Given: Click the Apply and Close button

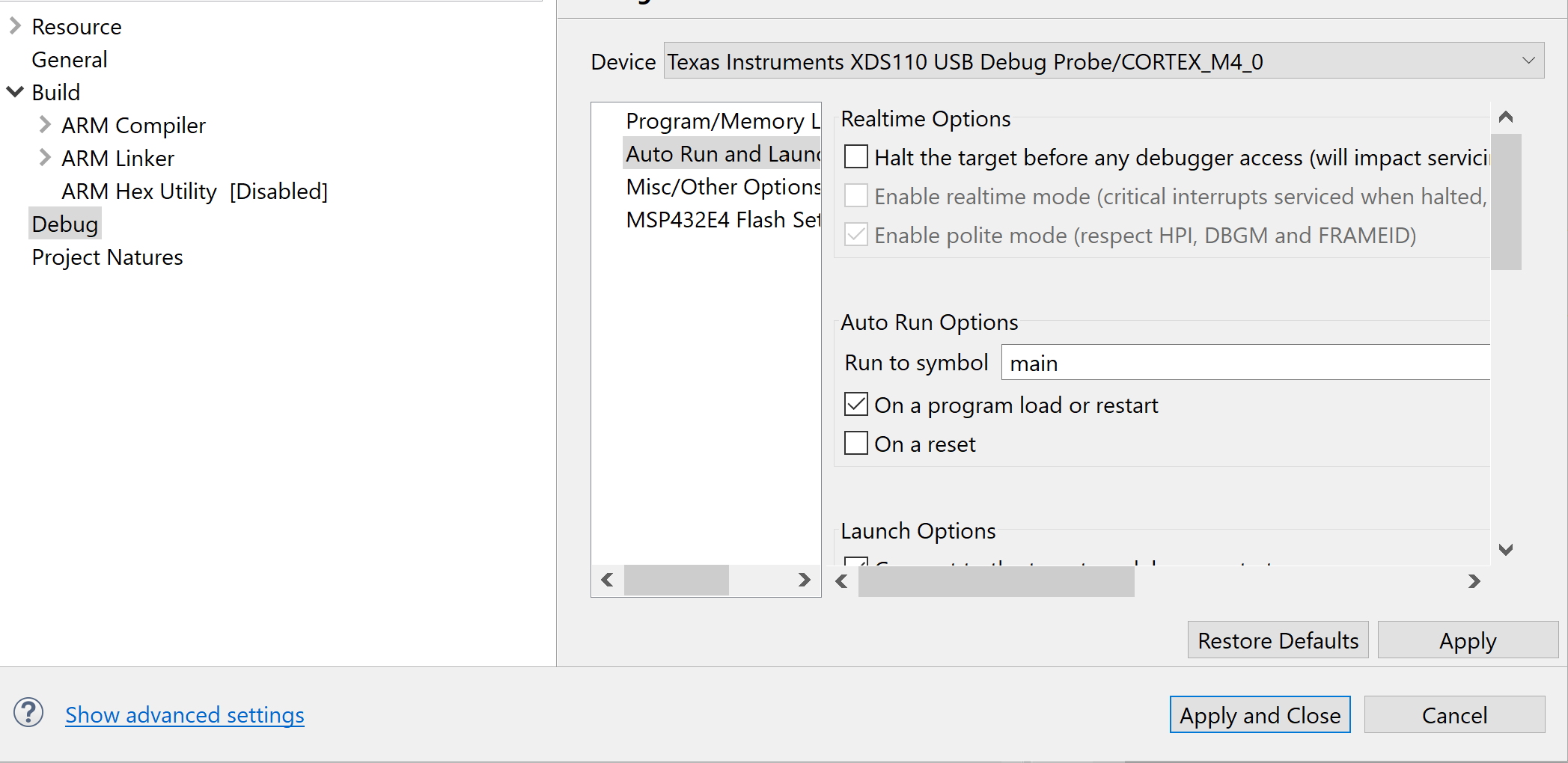Looking at the screenshot, I should tap(1260, 715).
